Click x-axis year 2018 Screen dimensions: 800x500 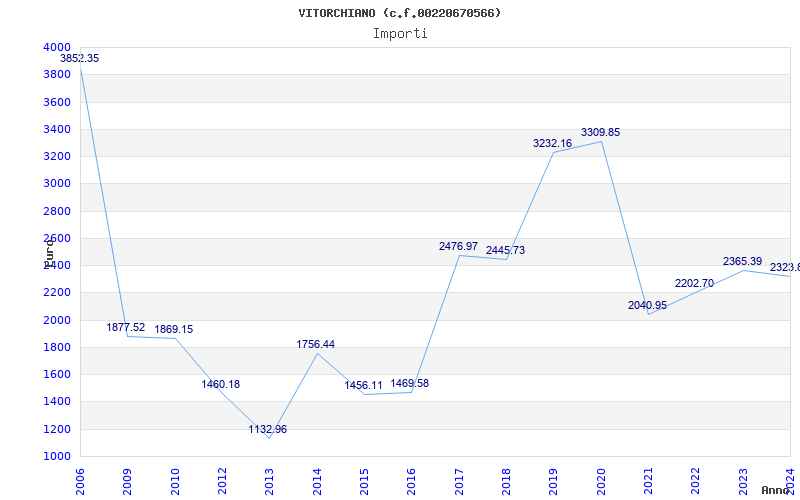[x=506, y=481]
